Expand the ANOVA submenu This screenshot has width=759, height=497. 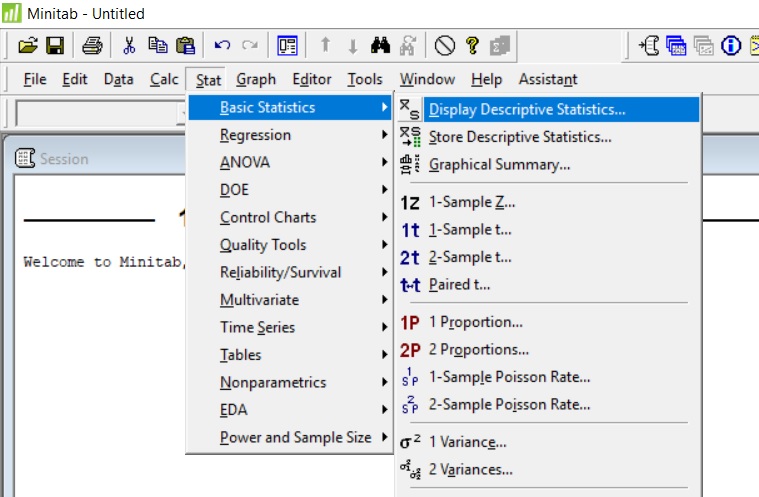coord(245,162)
